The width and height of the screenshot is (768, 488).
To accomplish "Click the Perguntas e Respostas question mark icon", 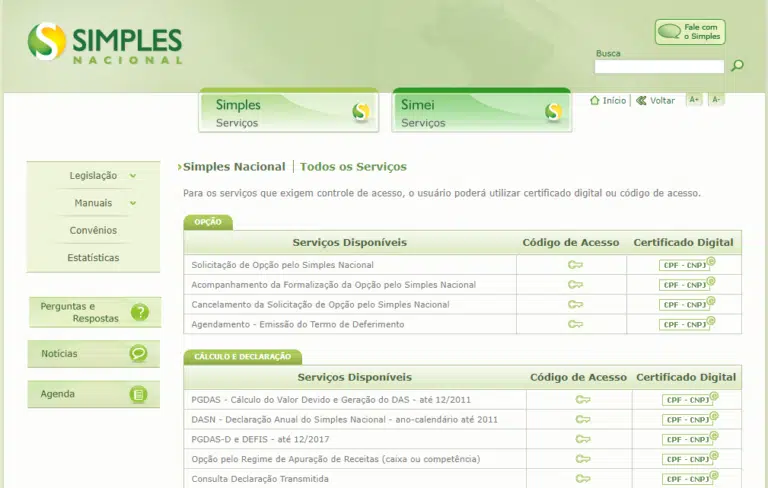I will click(139, 312).
